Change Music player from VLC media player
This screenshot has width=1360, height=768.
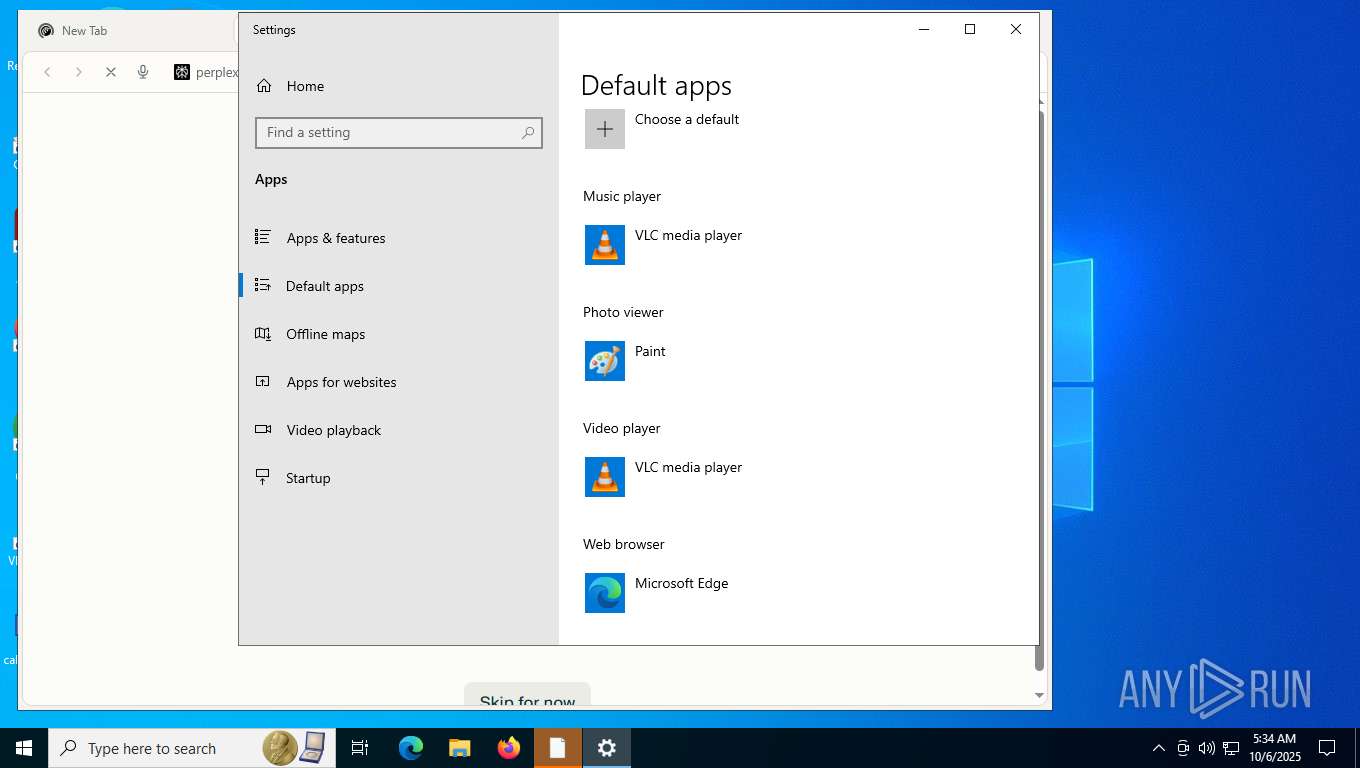pyautogui.click(x=688, y=235)
